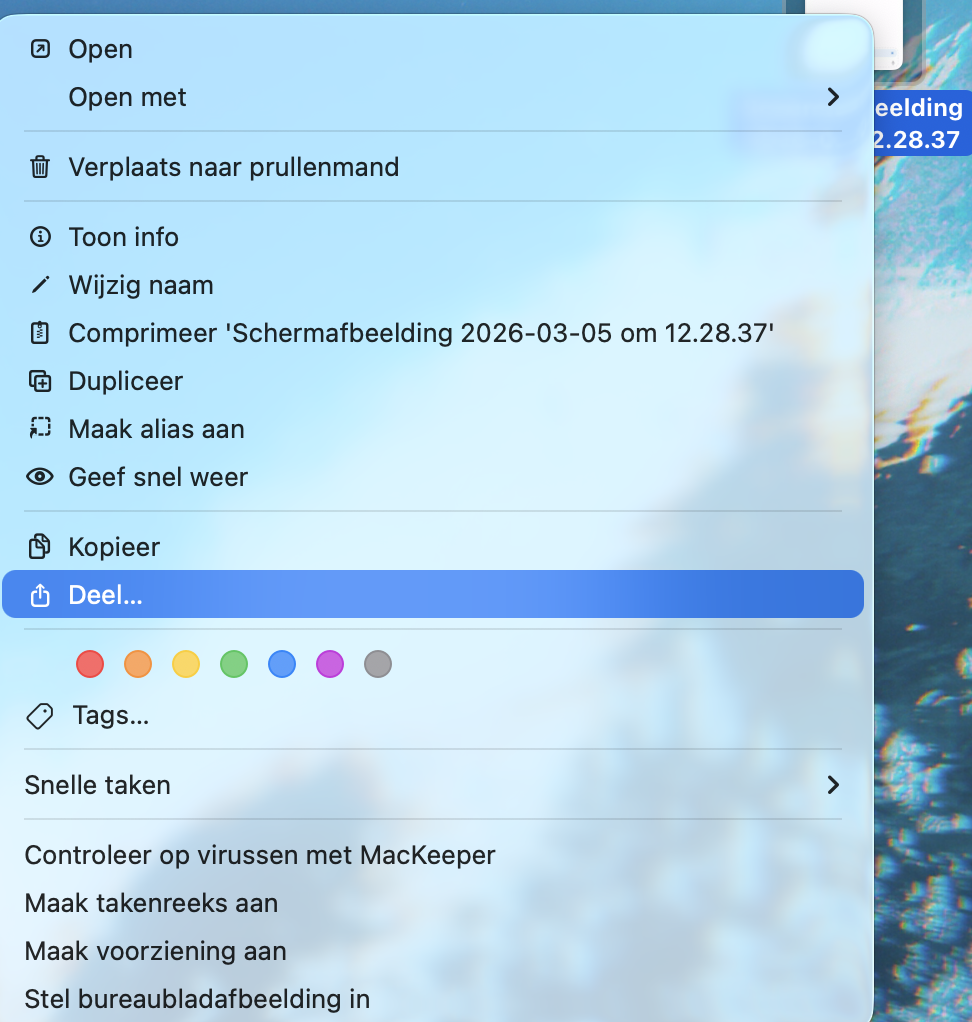Select the duplicate icon next to 'Dupliceer'

point(40,381)
